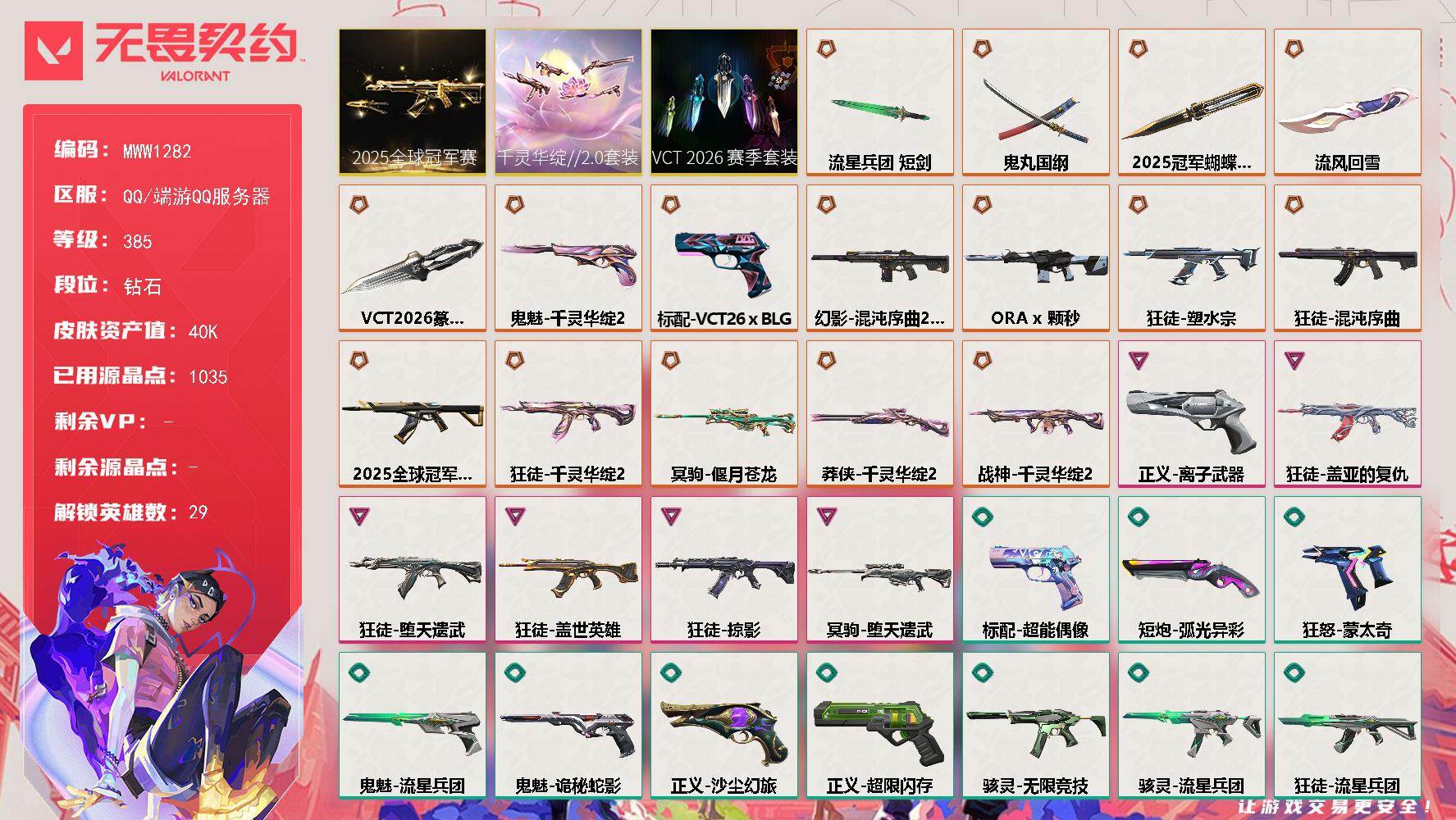Viewport: 1456px width, 820px height.
Task: Click pink triangle icon on 正义-离子武器
Action: pos(1138,360)
